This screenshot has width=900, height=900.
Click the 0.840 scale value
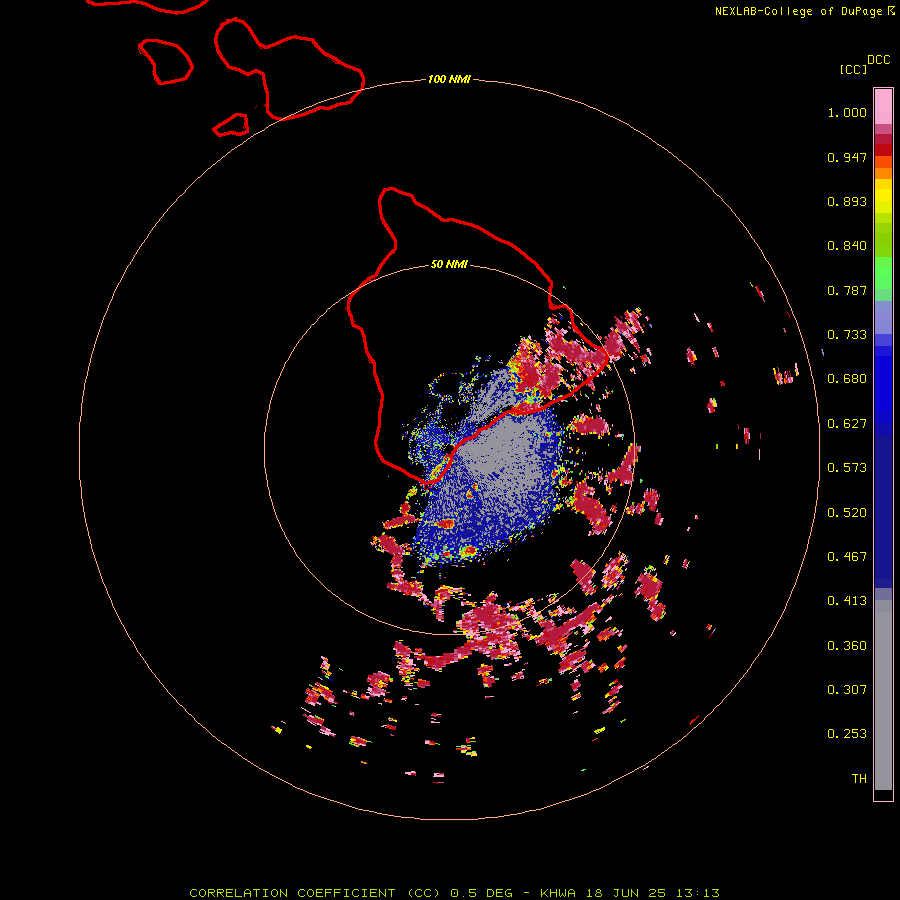[847, 246]
